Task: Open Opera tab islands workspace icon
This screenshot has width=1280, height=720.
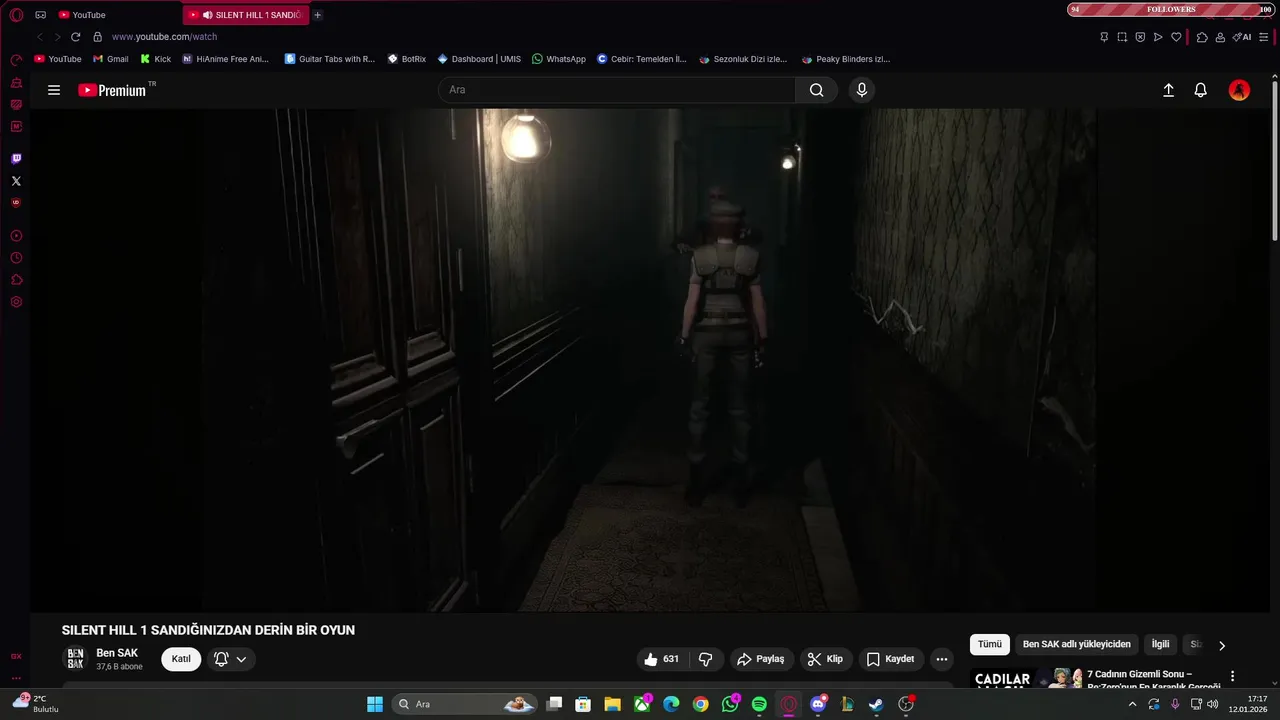Action: (x=41, y=15)
